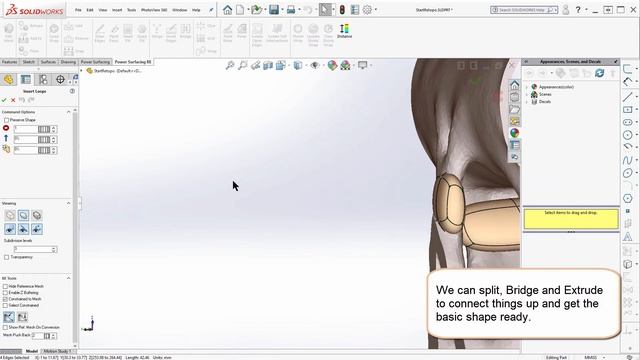Click the refresh icon in Appearances panel

600,73
